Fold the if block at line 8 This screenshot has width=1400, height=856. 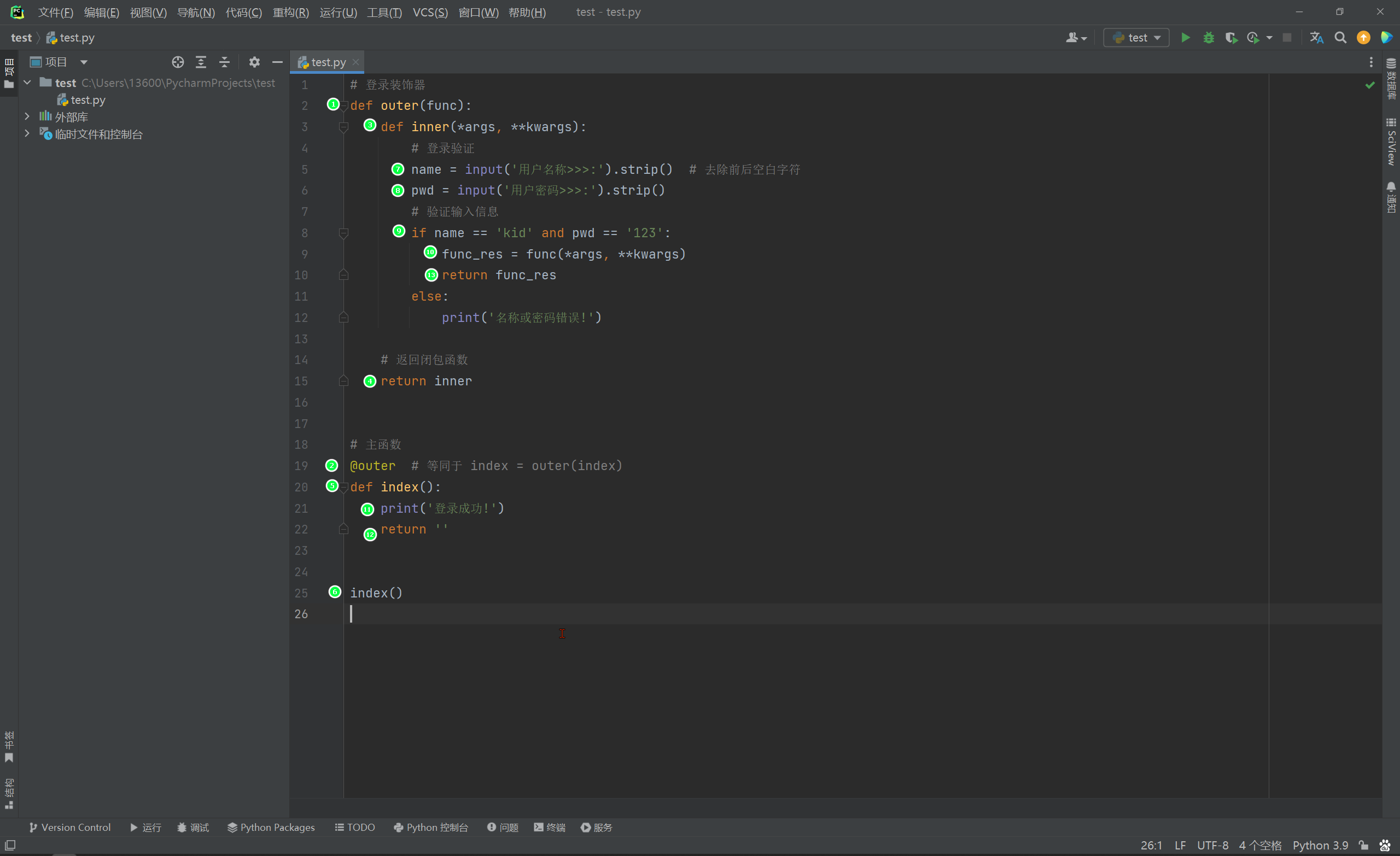pyautogui.click(x=344, y=233)
